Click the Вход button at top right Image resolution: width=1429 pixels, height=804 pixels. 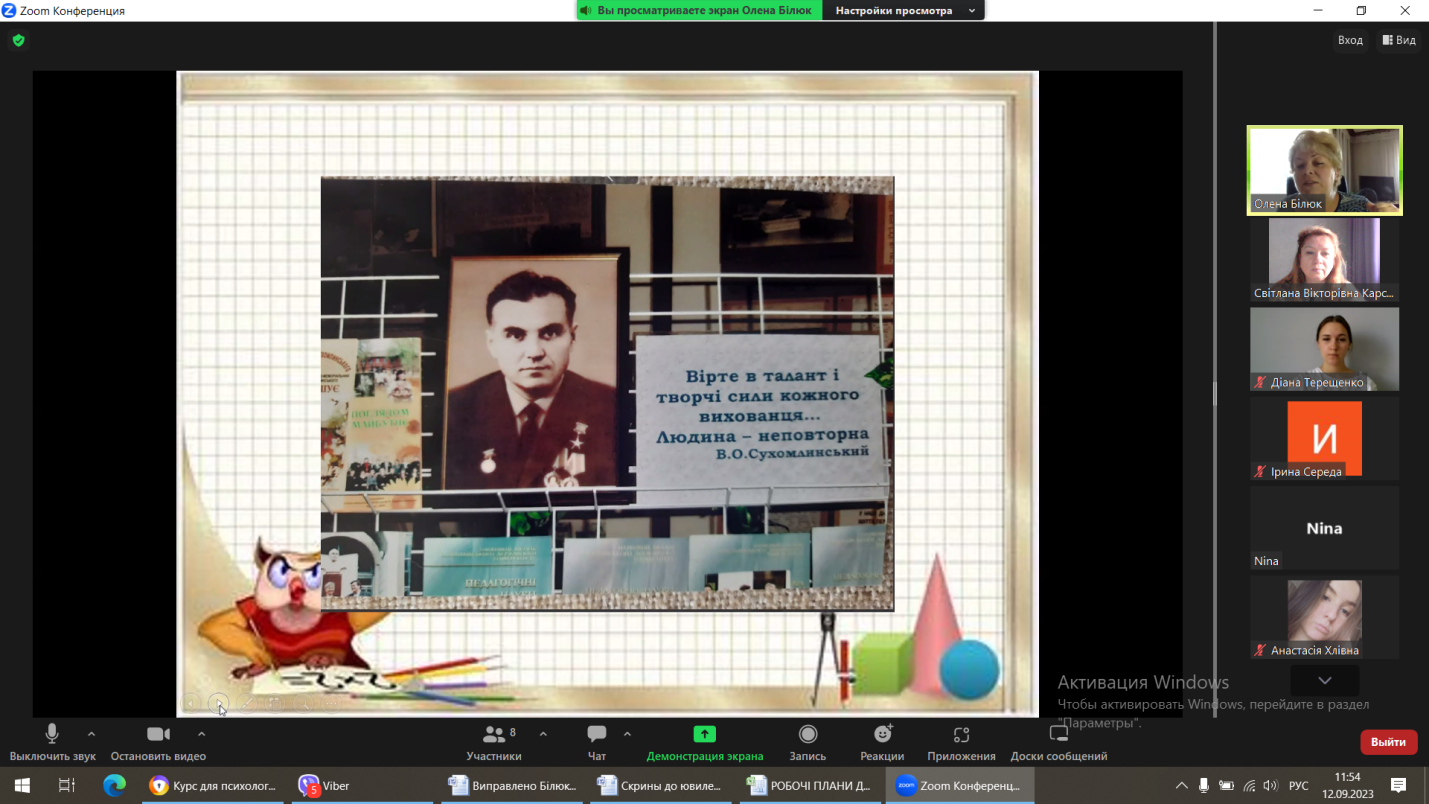coord(1350,40)
